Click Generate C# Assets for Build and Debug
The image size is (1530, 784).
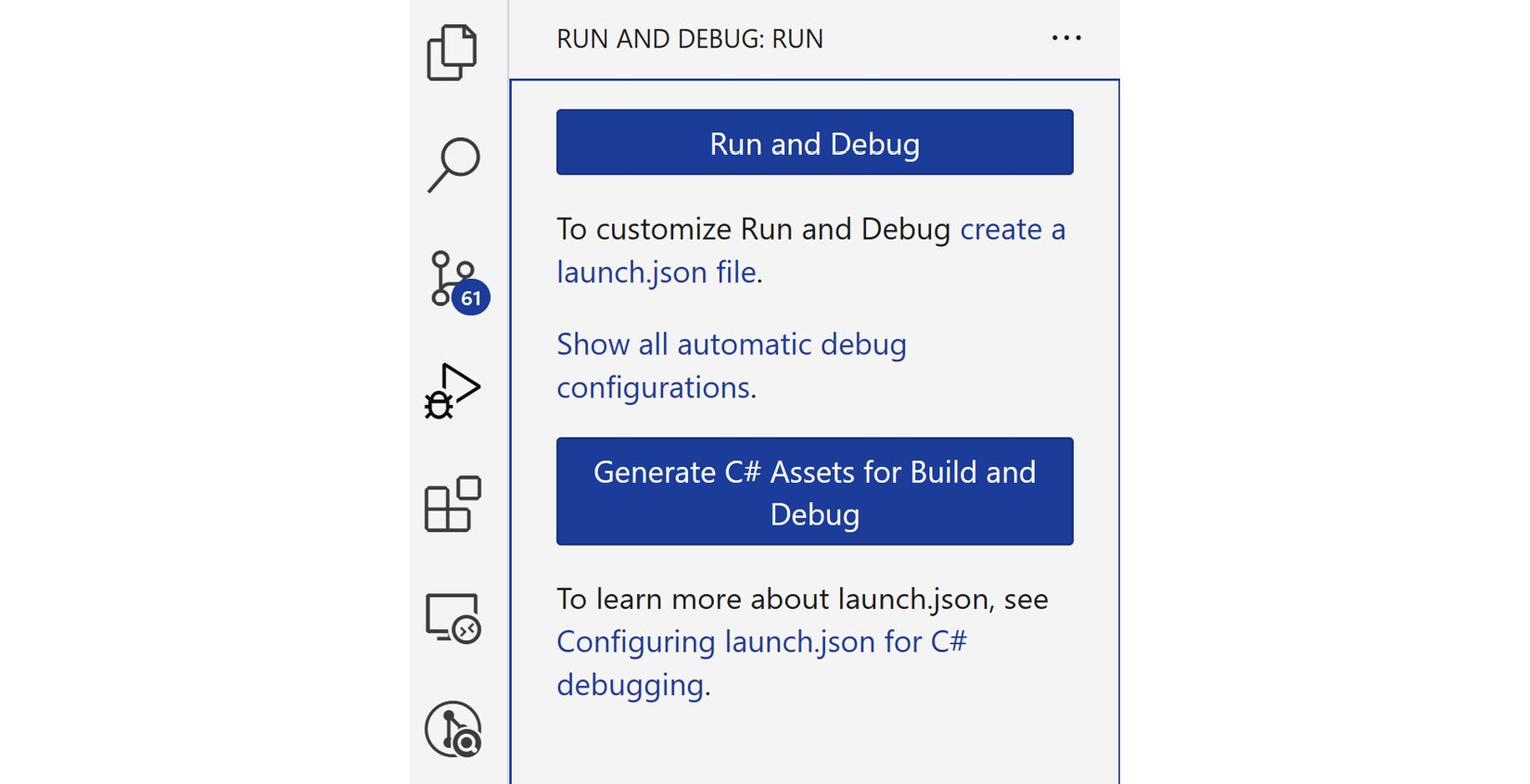coord(814,491)
